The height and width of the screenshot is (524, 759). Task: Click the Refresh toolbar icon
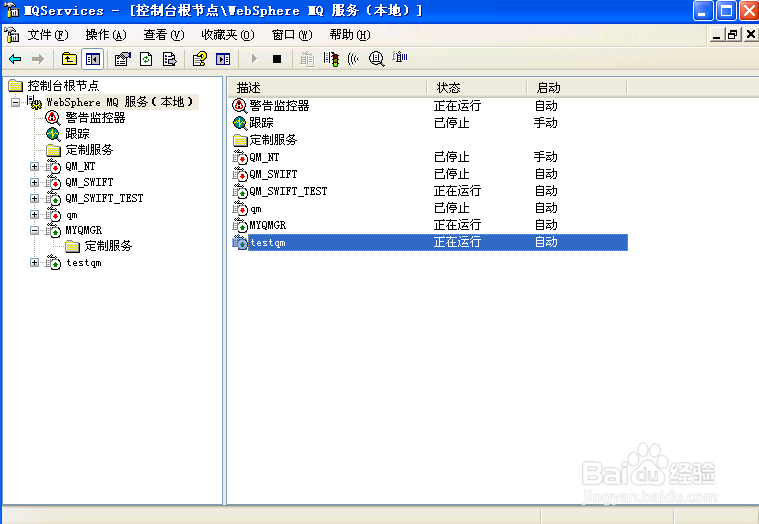(x=146, y=59)
